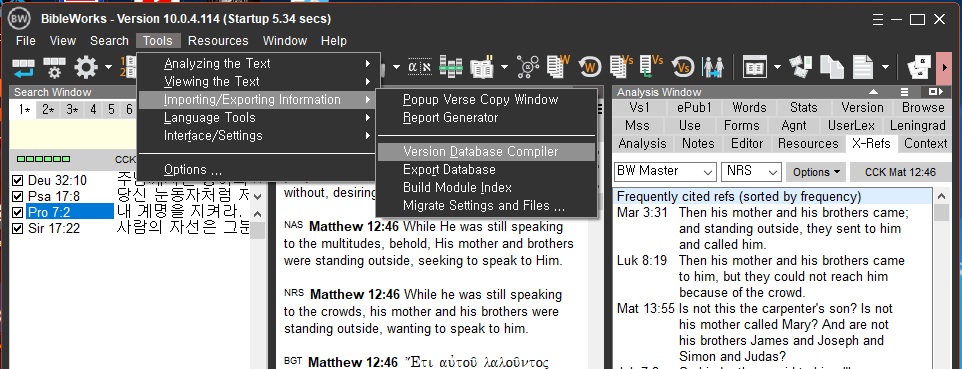The image size is (962, 369).
Task: Open dropdown arrow beside window-book icon
Action: tap(777, 67)
